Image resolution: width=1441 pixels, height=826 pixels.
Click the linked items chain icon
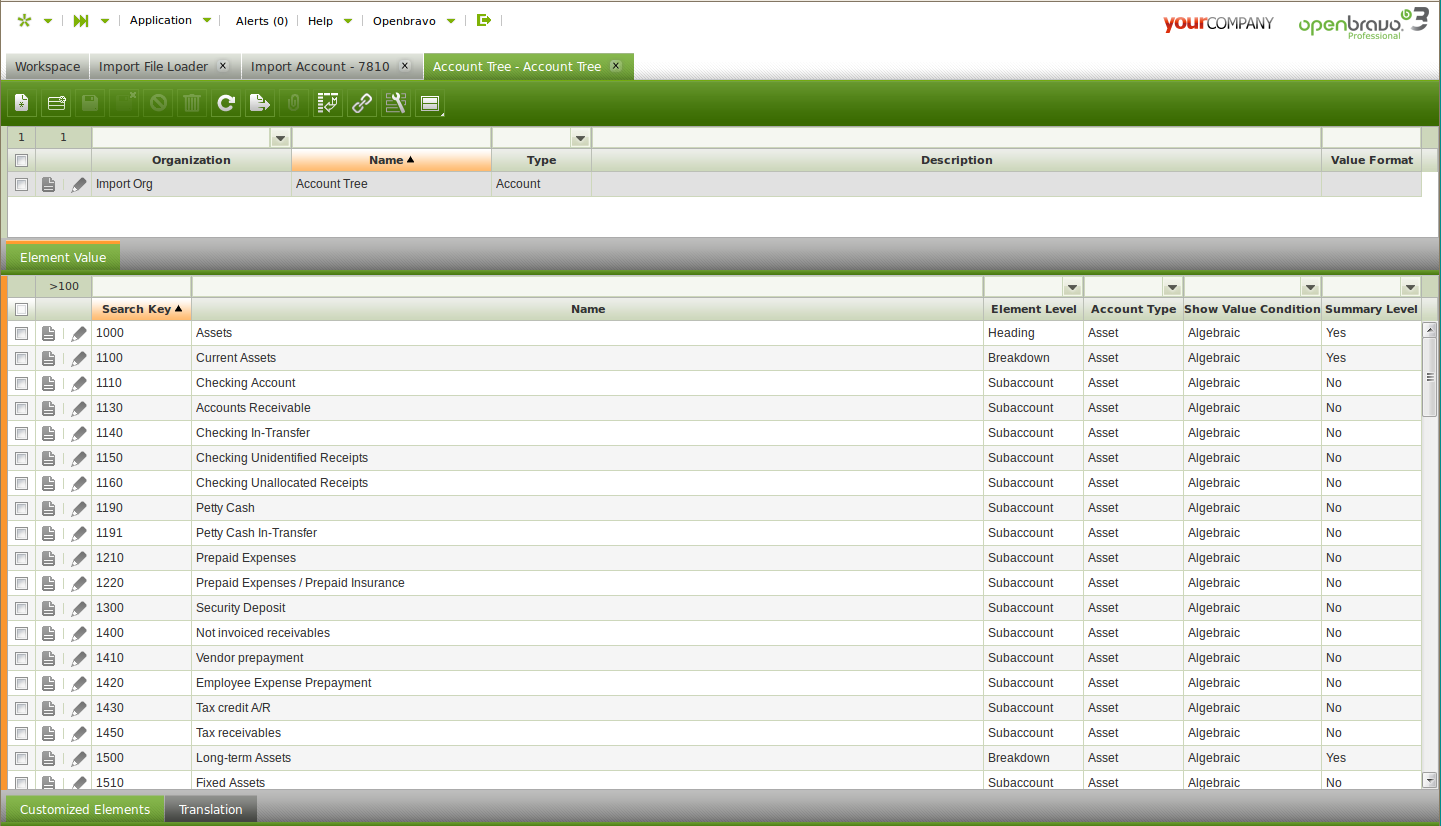(361, 103)
